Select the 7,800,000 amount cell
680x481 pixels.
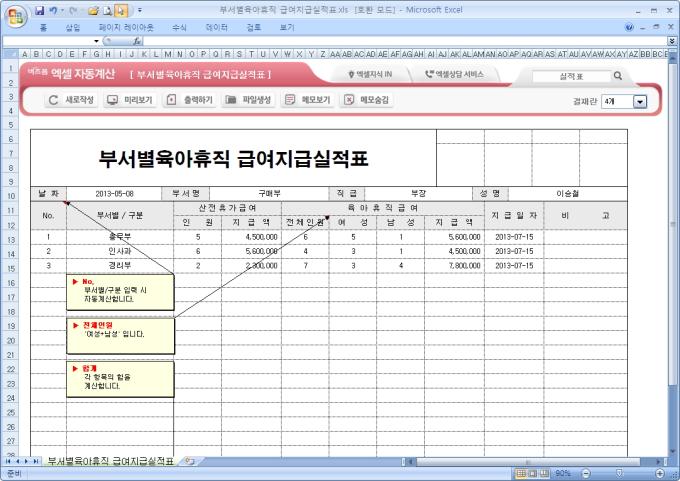454,265
